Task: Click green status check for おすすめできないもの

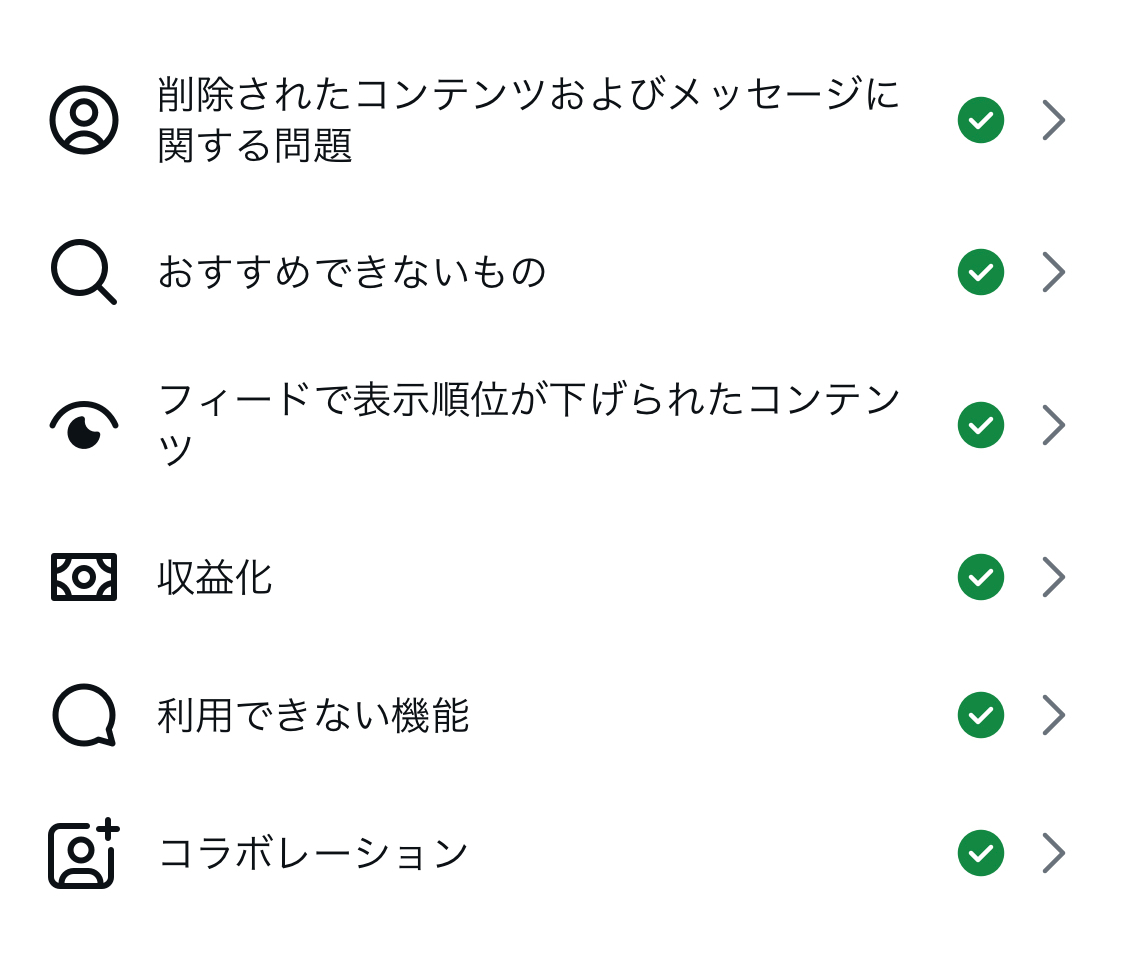Action: click(980, 272)
